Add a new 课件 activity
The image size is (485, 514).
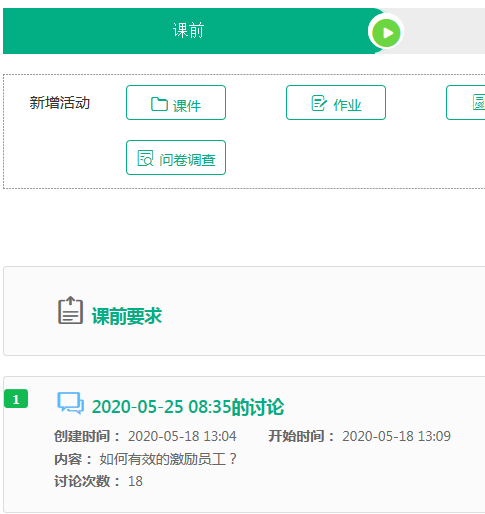(x=176, y=103)
